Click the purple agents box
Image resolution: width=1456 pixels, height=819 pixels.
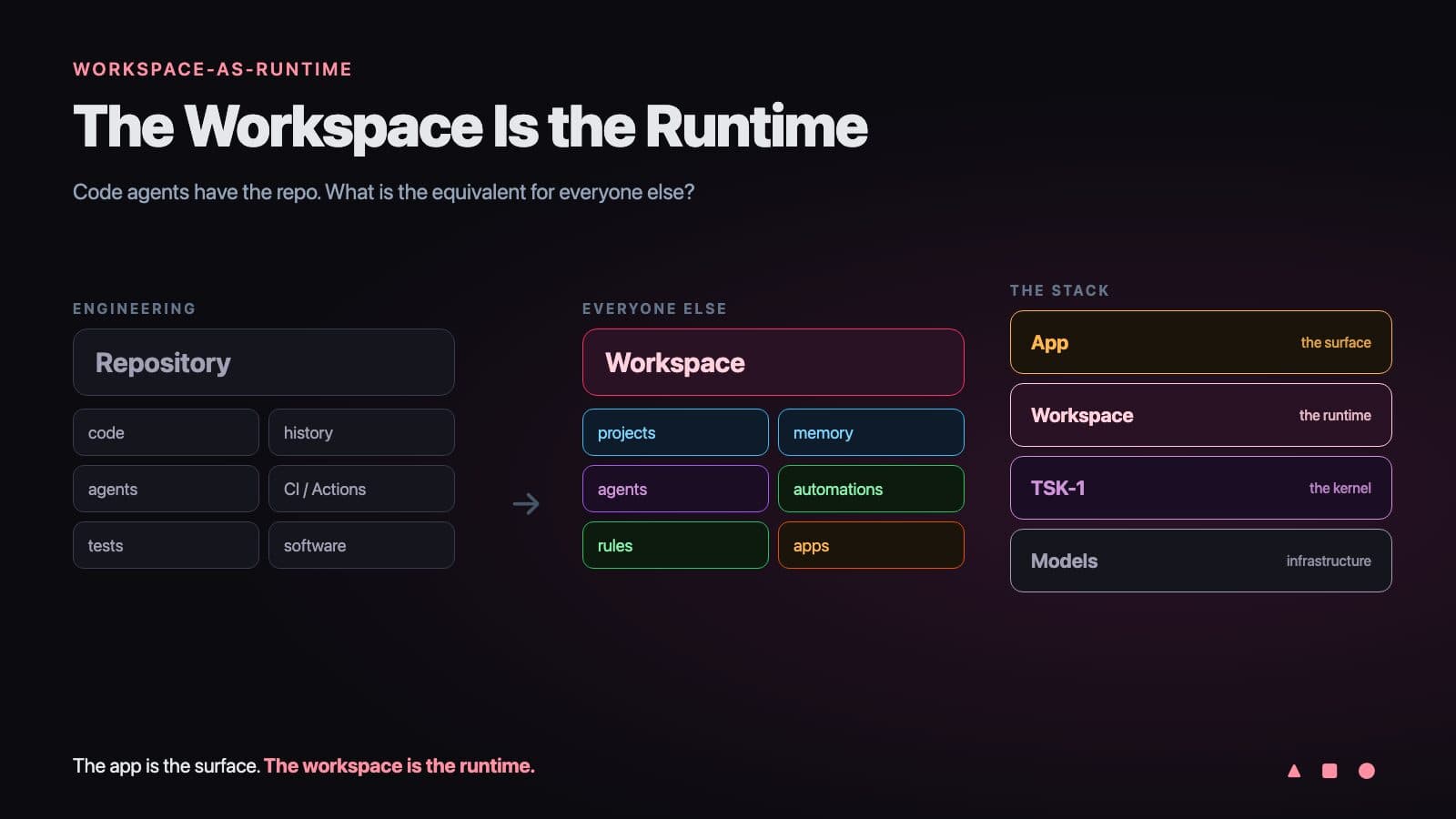coord(675,489)
